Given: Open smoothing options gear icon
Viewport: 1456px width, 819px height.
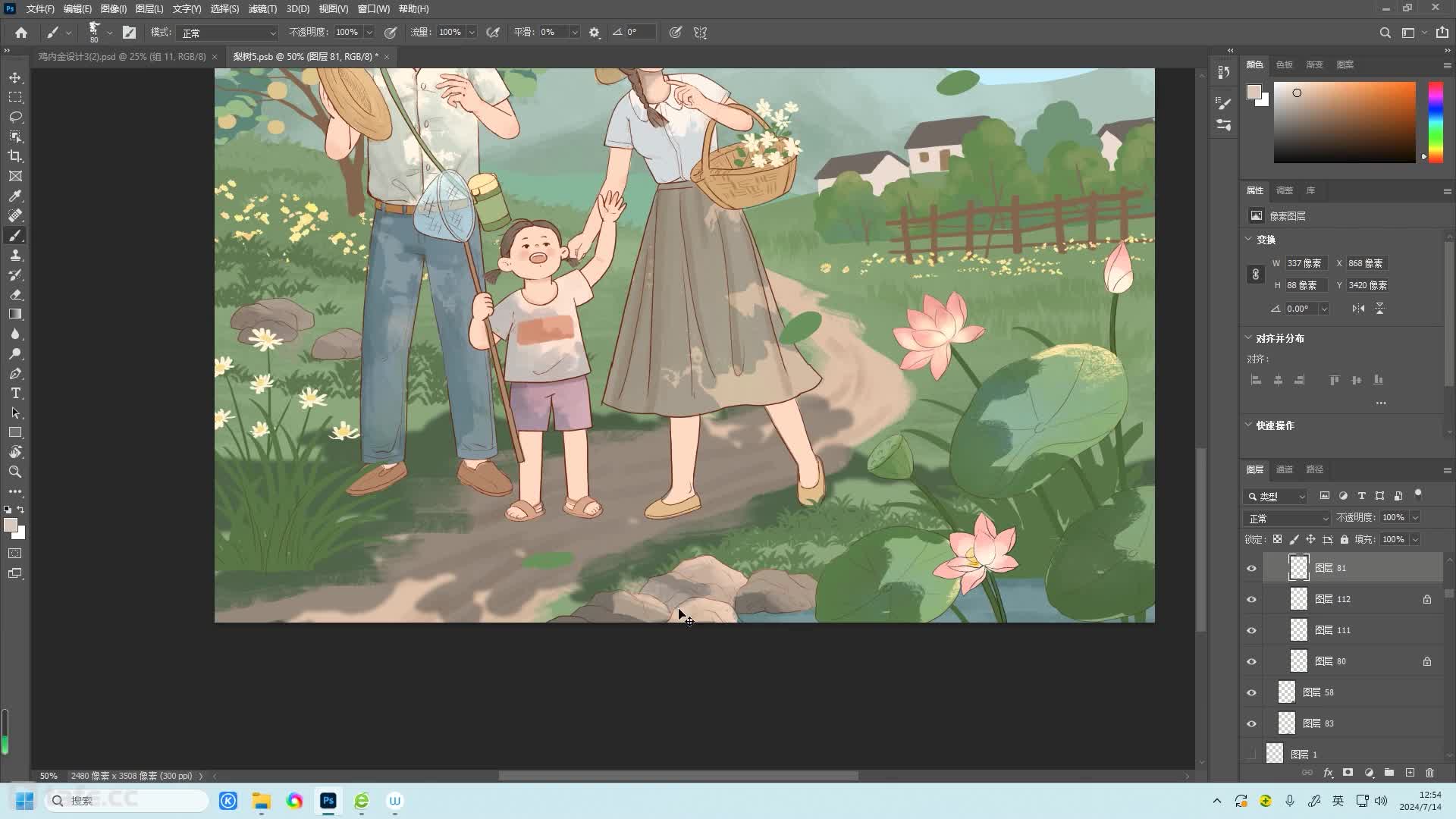Looking at the screenshot, I should (595, 33).
